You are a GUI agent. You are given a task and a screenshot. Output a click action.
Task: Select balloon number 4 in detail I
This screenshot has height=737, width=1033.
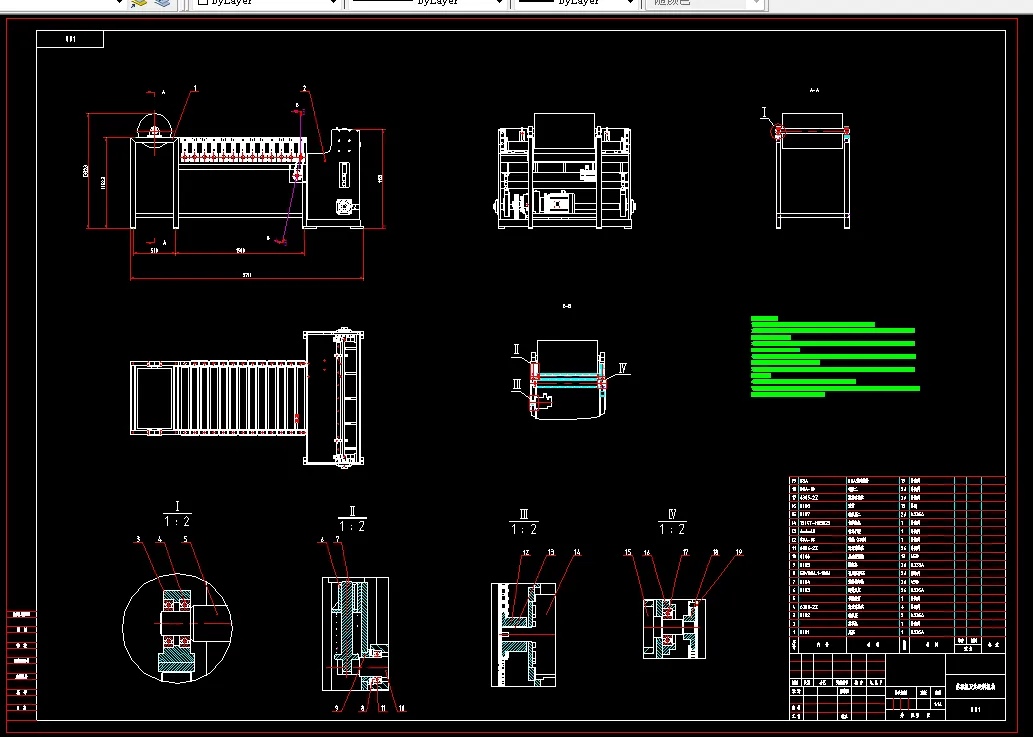pos(159,539)
